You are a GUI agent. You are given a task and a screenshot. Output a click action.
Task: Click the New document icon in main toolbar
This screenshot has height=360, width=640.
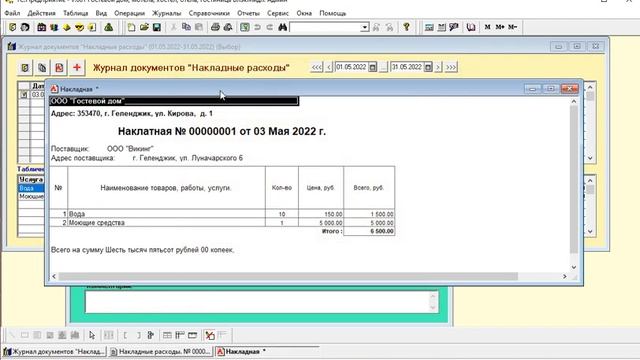(x=131, y=27)
